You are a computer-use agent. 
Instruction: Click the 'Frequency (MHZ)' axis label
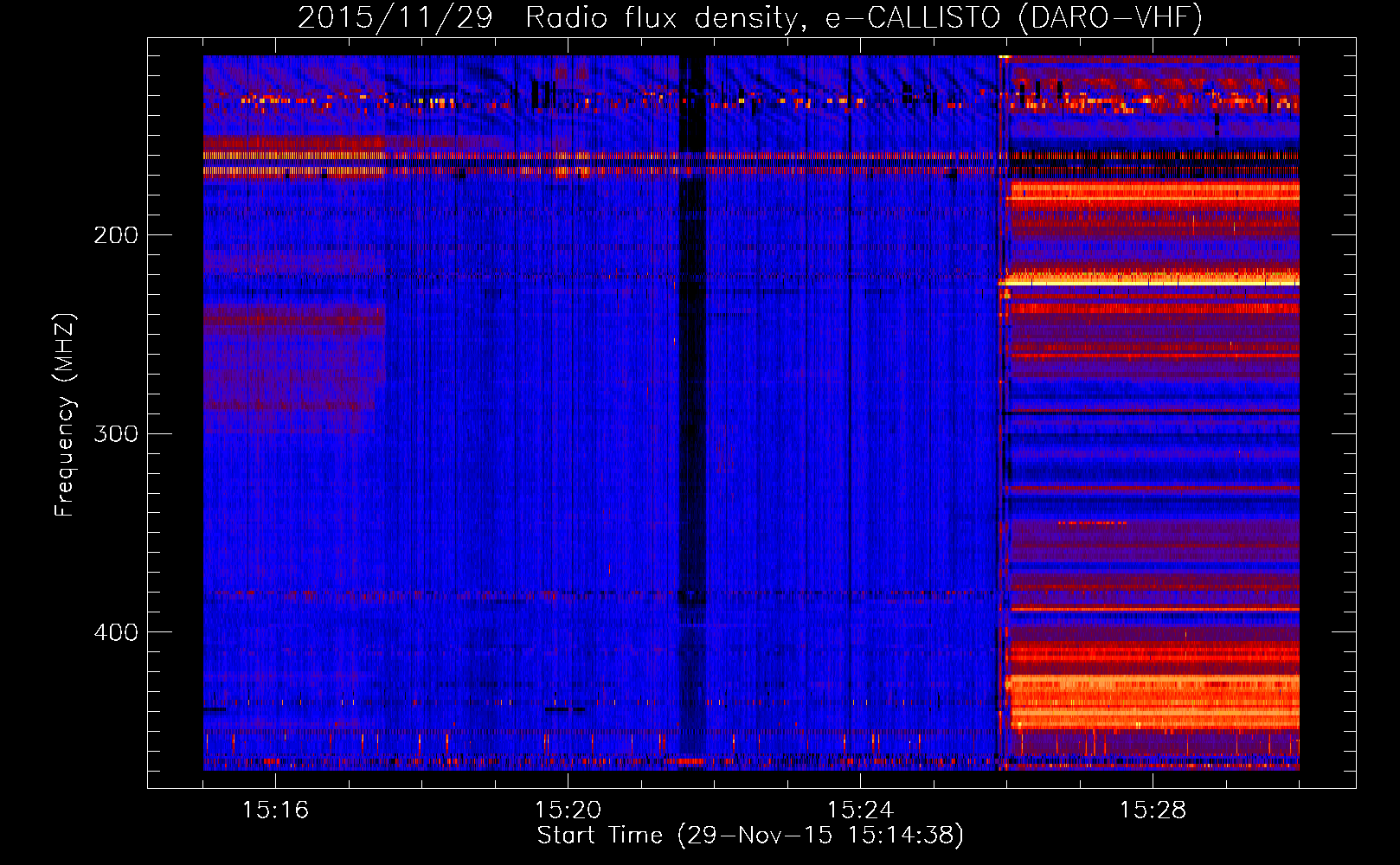pyautogui.click(x=65, y=414)
